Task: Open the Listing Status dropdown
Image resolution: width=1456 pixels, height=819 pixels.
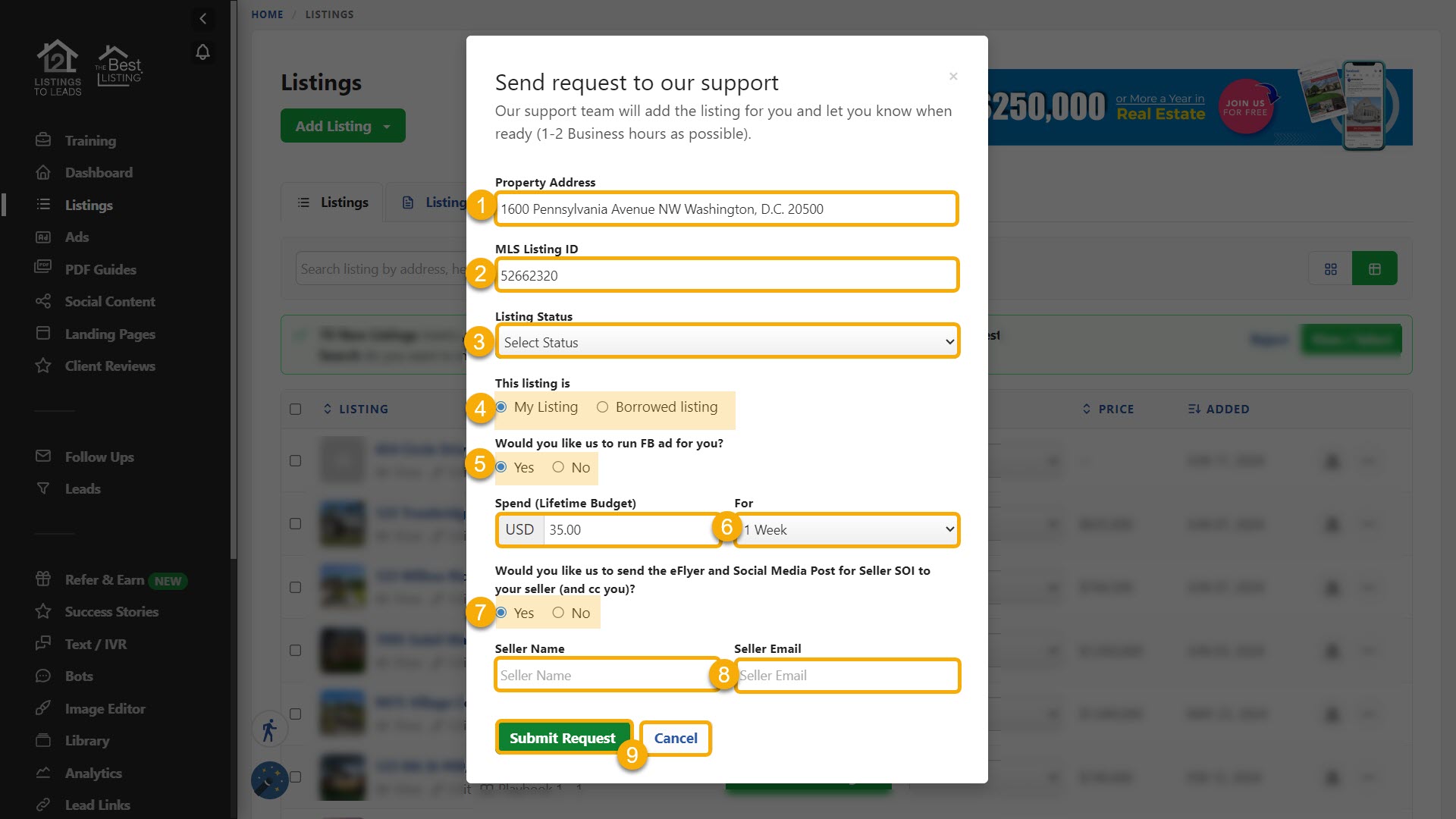Action: click(726, 342)
